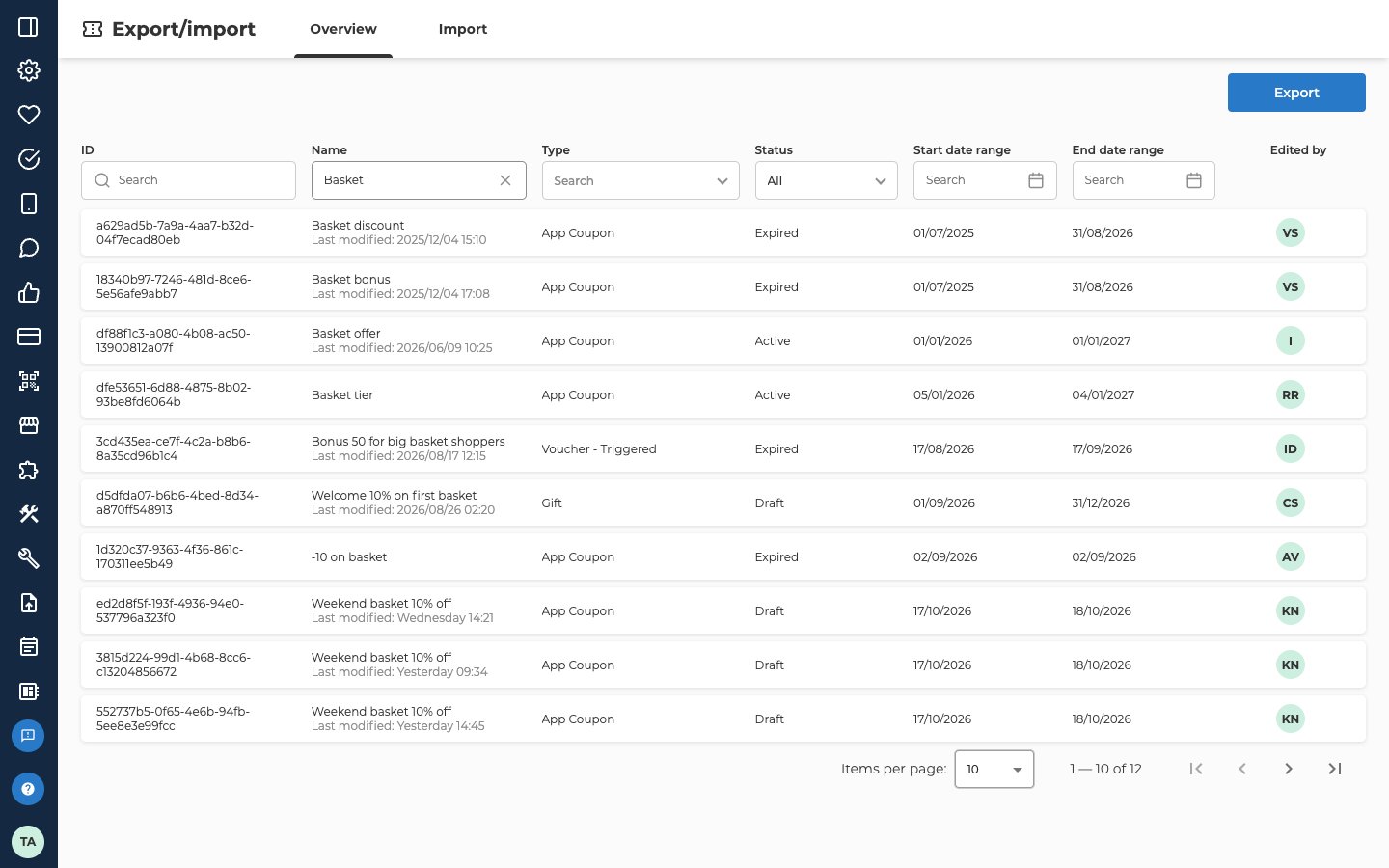
Task: Open the Basket discount row
Action: 723,232
